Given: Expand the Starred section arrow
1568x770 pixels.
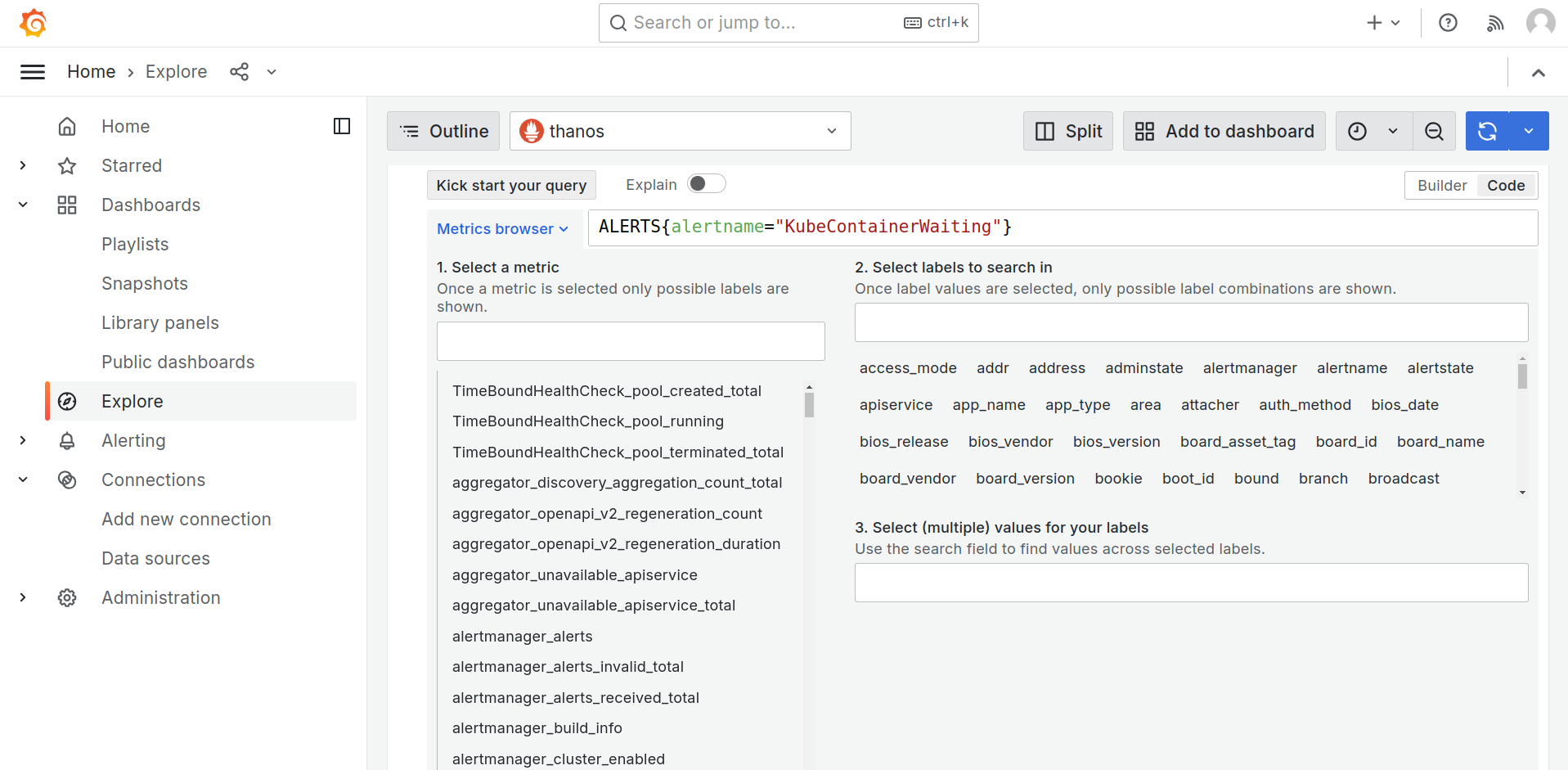Looking at the screenshot, I should click(23, 165).
